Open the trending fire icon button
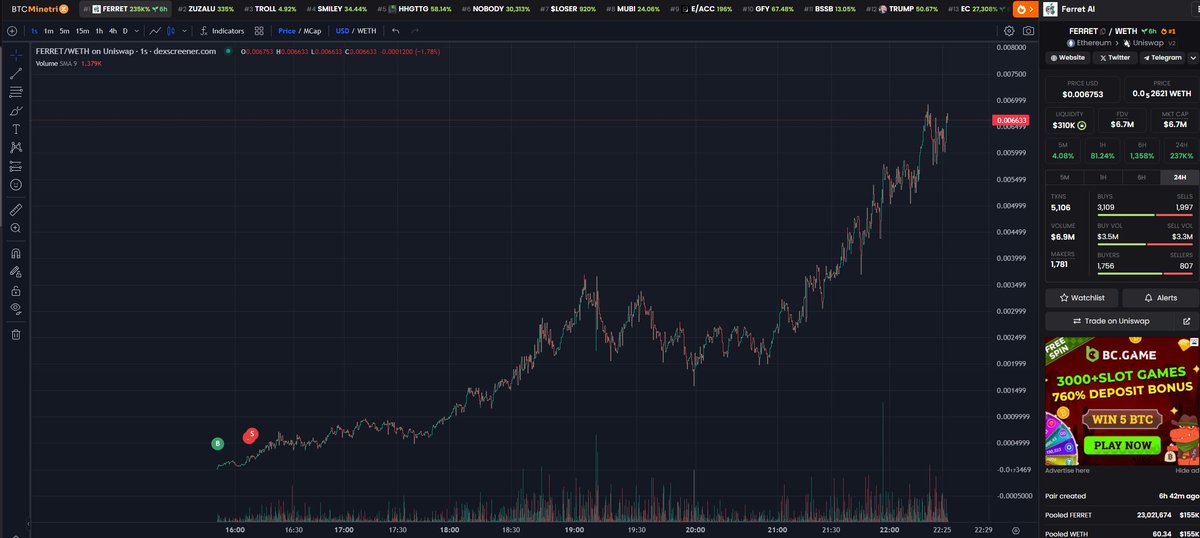Image resolution: width=1200 pixels, height=538 pixels. tap(1027, 9)
